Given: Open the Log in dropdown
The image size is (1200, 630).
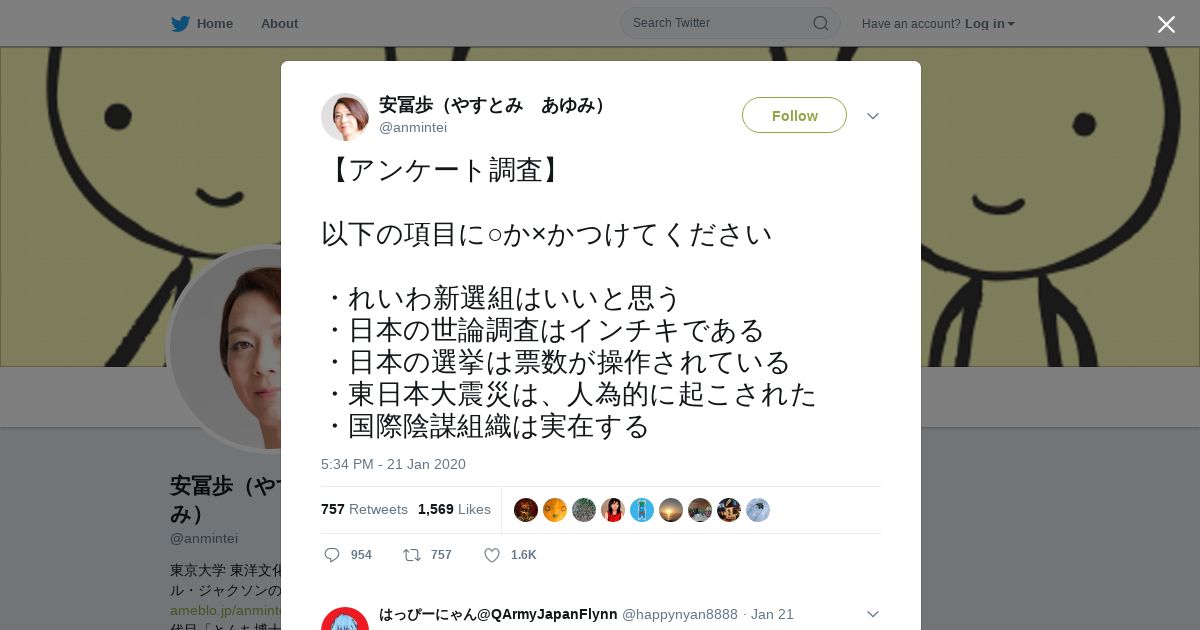Looking at the screenshot, I should 989,24.
